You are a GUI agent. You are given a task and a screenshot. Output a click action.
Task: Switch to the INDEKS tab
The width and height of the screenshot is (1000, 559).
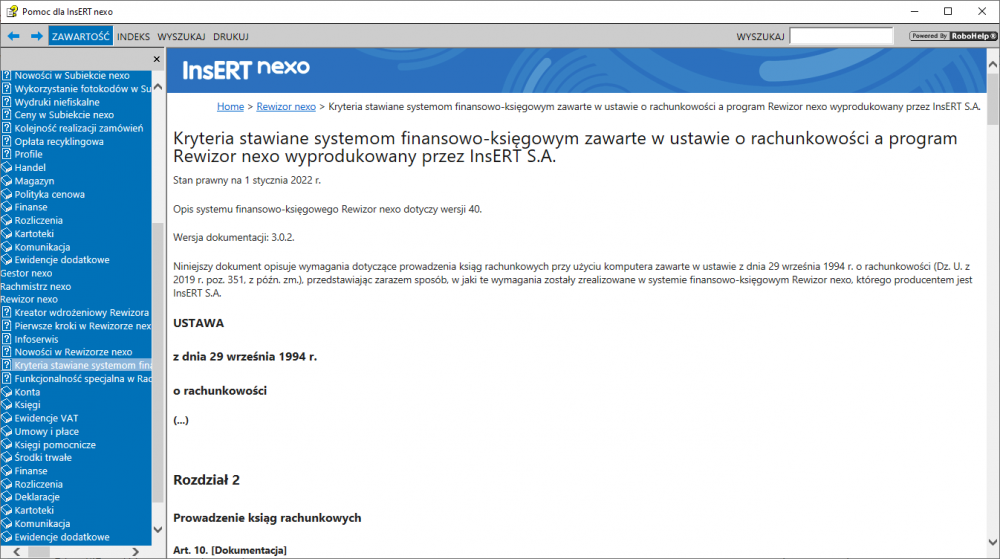(x=133, y=36)
